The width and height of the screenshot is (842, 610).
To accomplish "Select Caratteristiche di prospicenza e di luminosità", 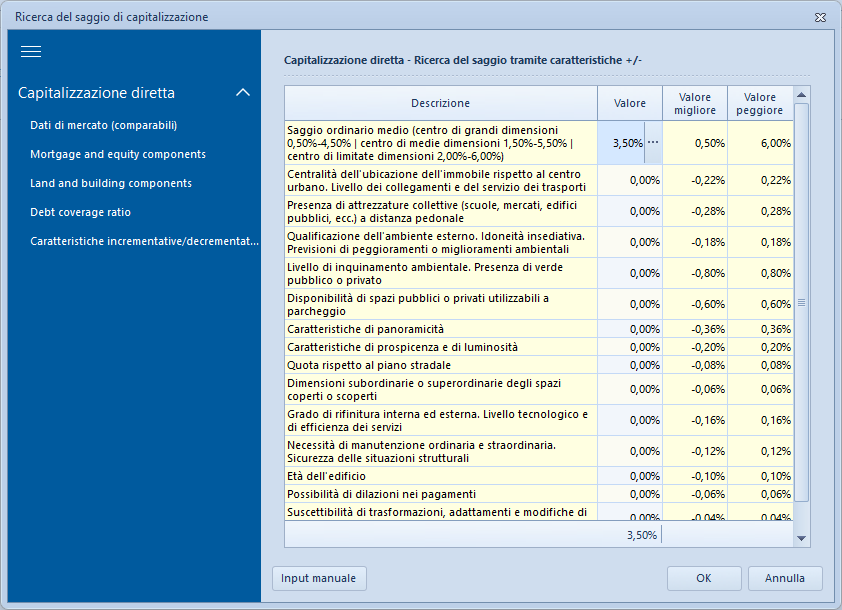I will pos(441,347).
